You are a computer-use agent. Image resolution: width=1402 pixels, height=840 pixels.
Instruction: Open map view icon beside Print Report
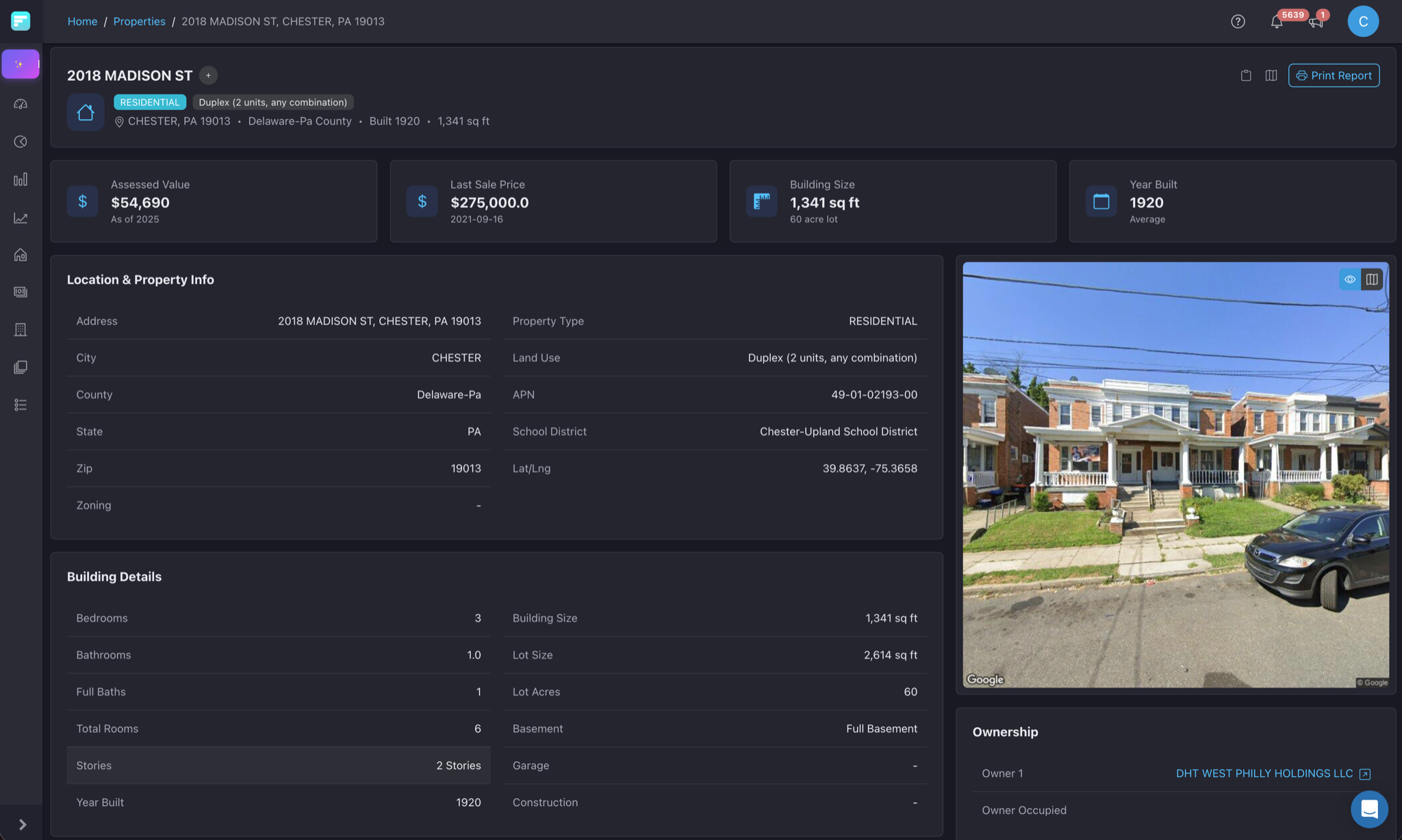click(x=1271, y=75)
